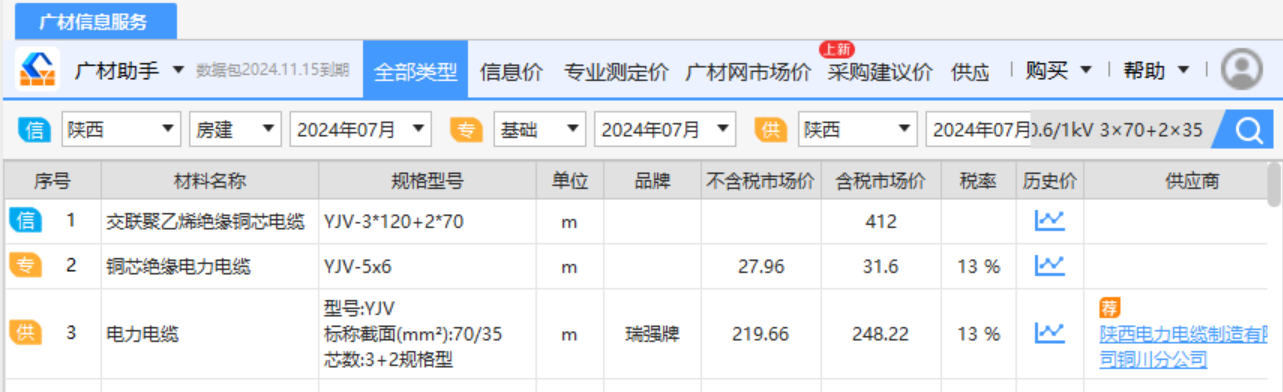Screen dimensions: 1283x392
Task: Select the 全部类型 tab
Action: pyautogui.click(x=415, y=70)
